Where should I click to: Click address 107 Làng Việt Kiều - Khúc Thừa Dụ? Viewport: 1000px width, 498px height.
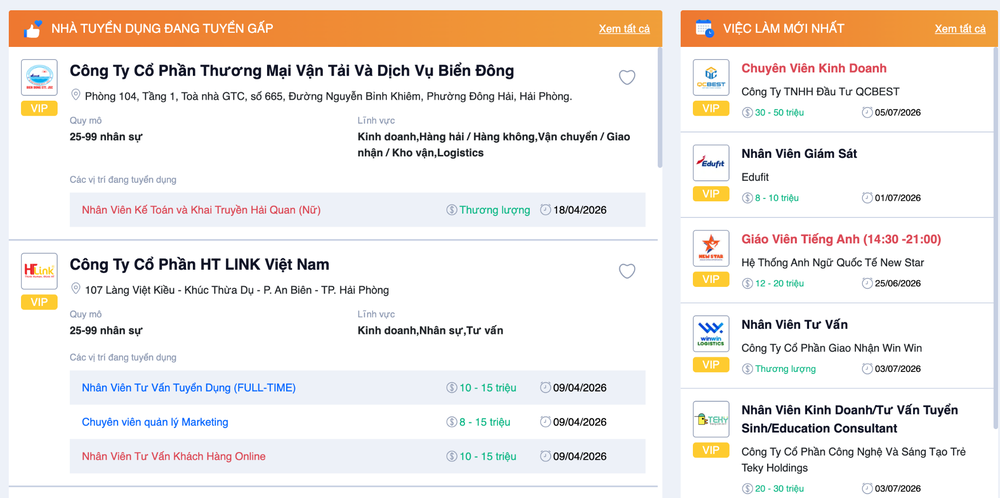(x=237, y=290)
